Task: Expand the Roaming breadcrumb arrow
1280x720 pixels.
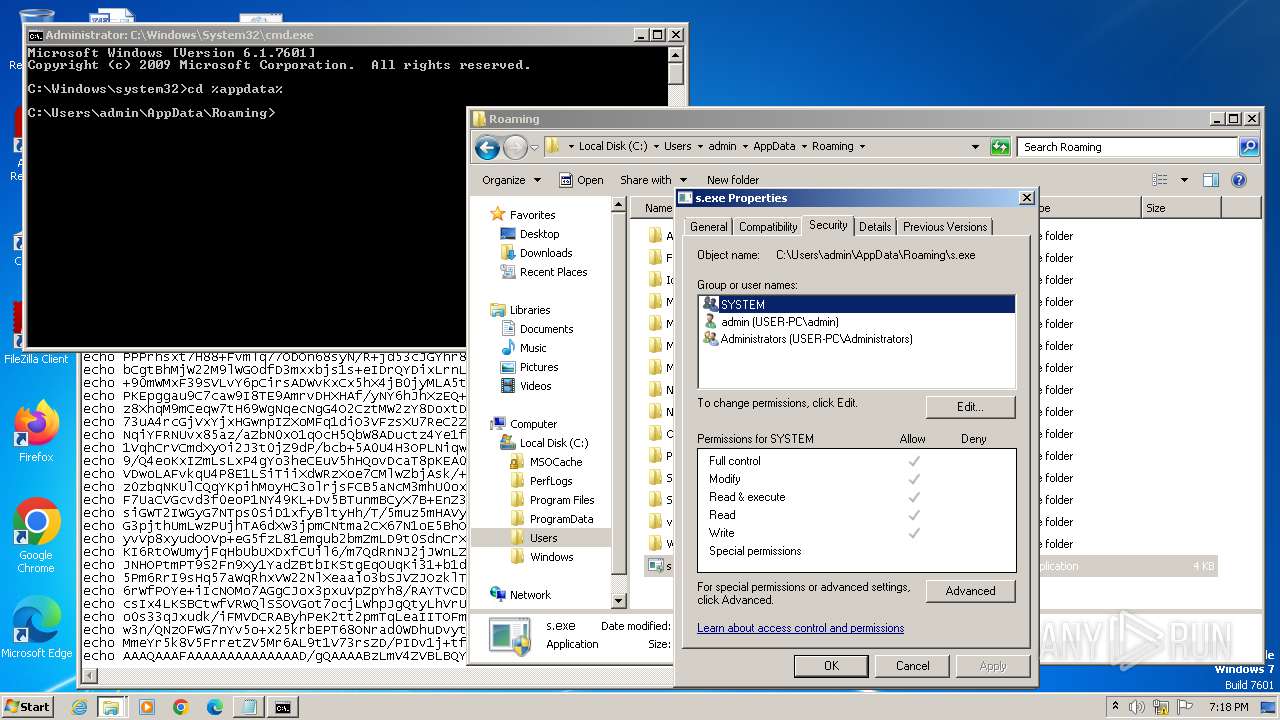Action: point(861,147)
